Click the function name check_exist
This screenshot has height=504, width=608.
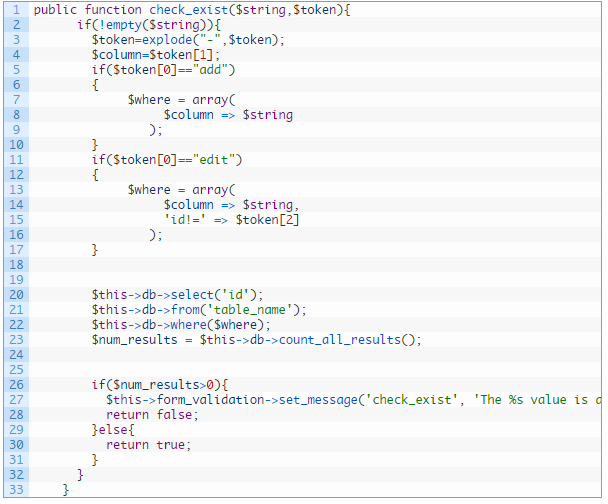click(188, 10)
